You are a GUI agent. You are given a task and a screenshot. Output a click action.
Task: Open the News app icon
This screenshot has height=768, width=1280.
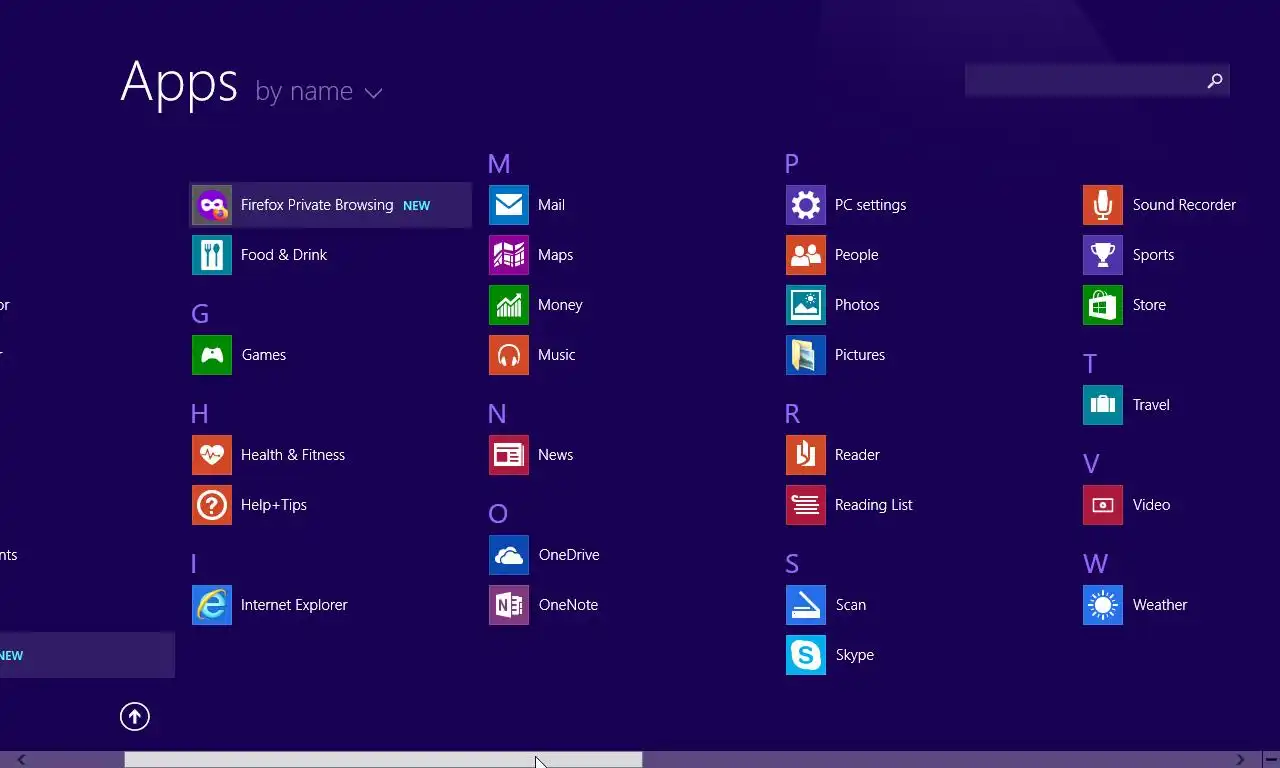tap(509, 455)
